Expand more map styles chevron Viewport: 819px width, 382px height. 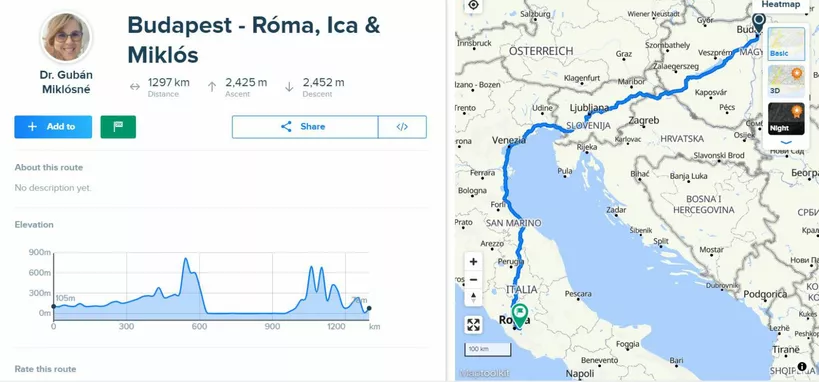pos(786,142)
